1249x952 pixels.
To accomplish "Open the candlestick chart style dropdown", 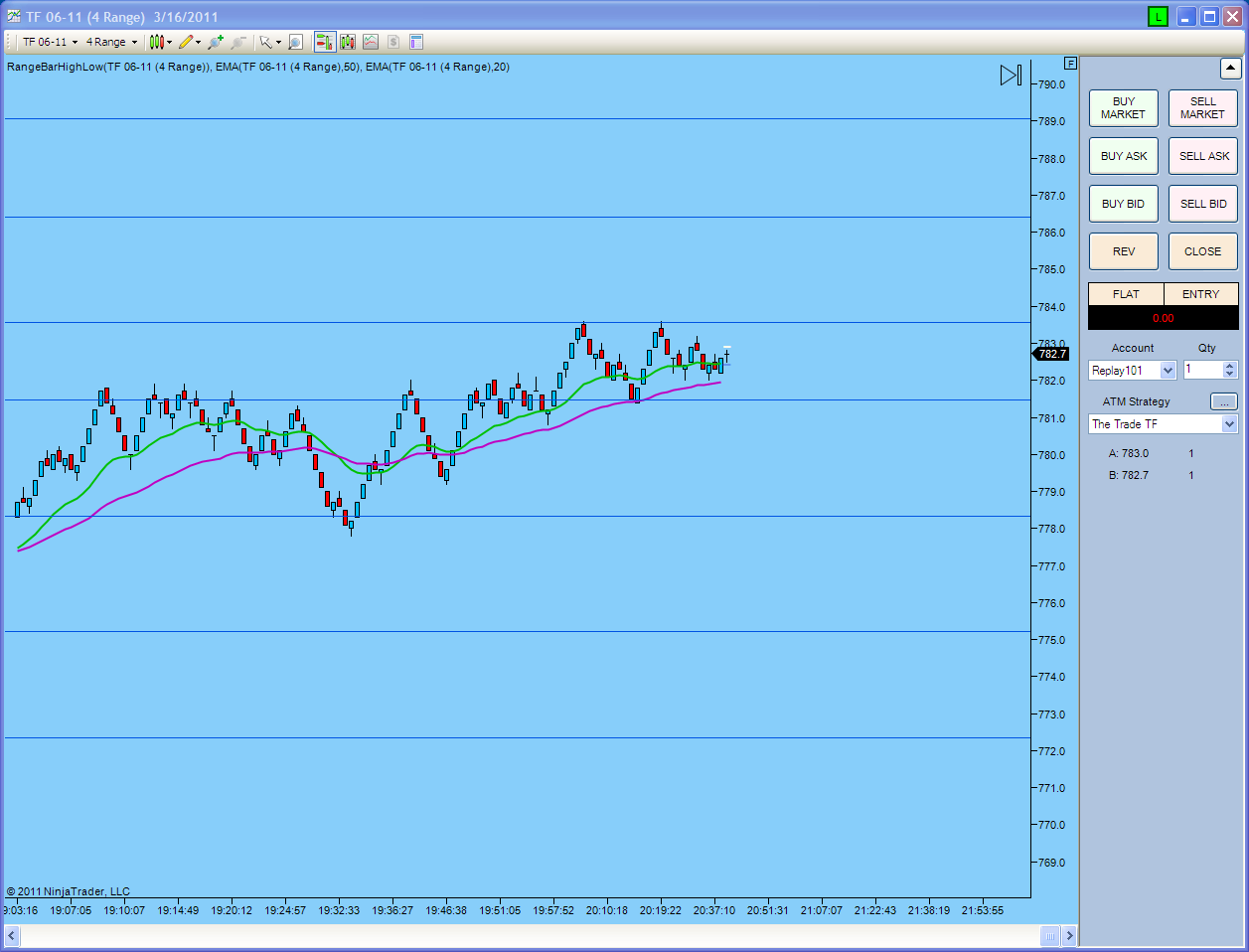I will (x=161, y=42).
